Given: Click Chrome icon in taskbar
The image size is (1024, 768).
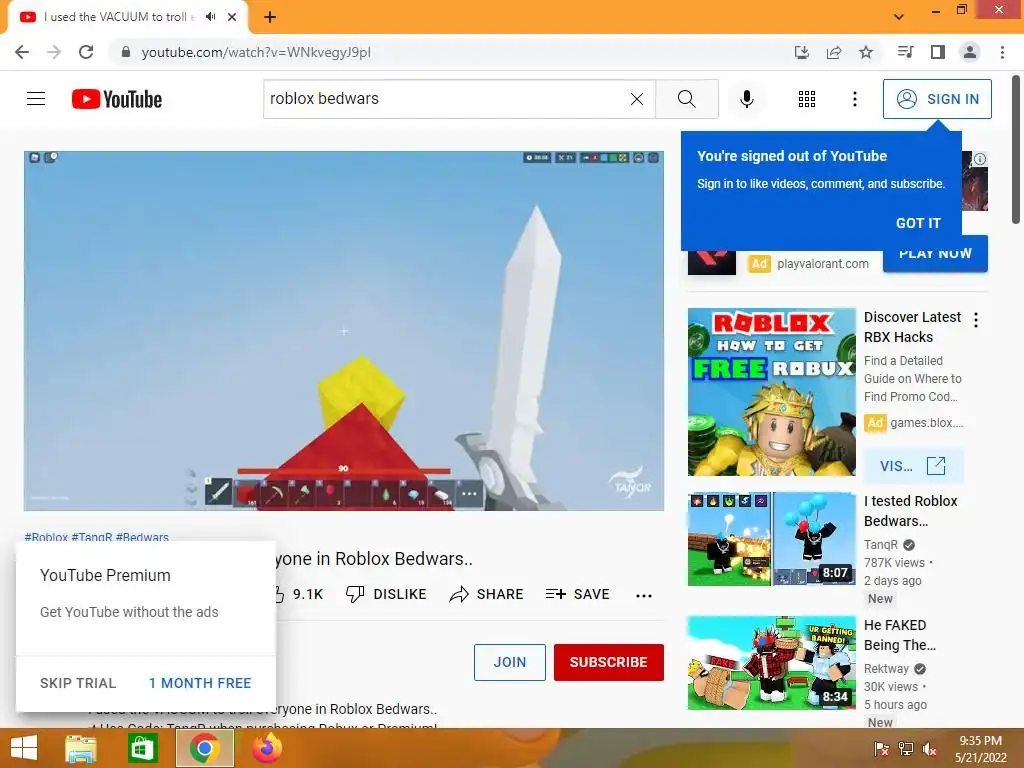Looking at the screenshot, I should [x=204, y=748].
